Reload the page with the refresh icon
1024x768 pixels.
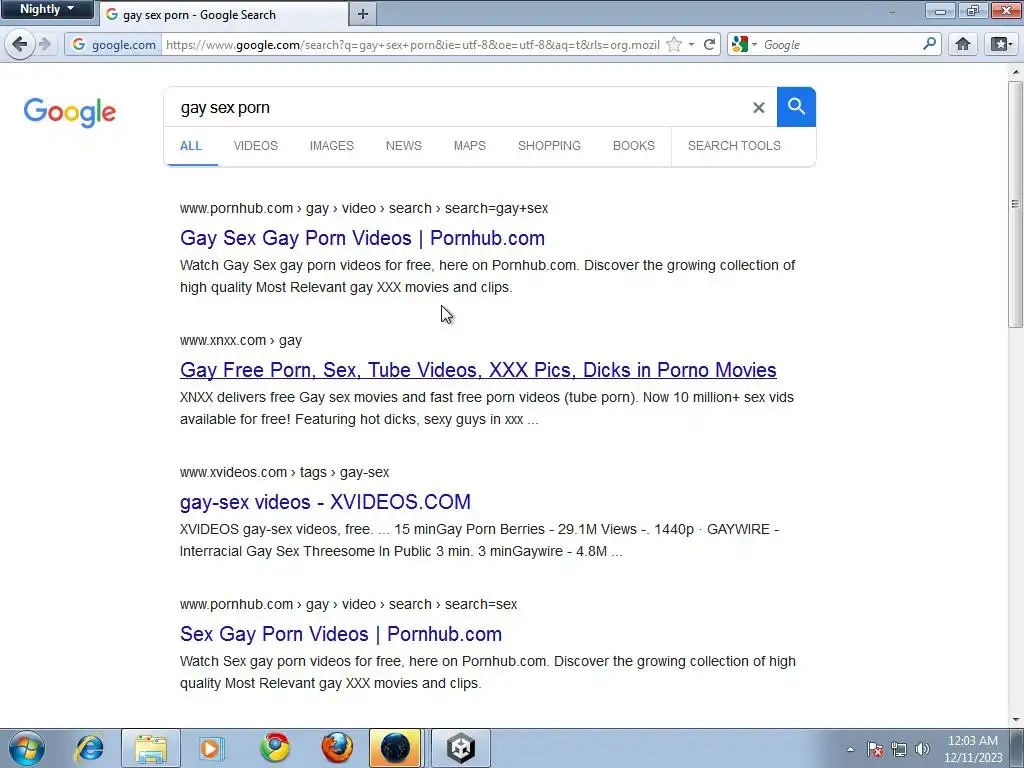coord(709,44)
